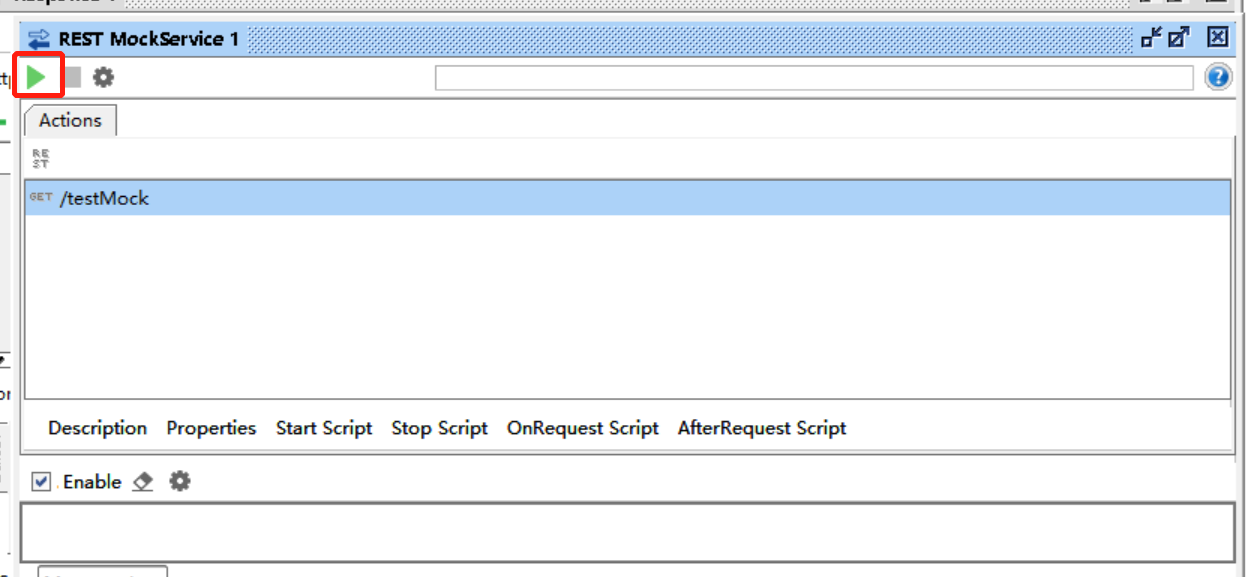Switch to the Actions tab

[70, 120]
